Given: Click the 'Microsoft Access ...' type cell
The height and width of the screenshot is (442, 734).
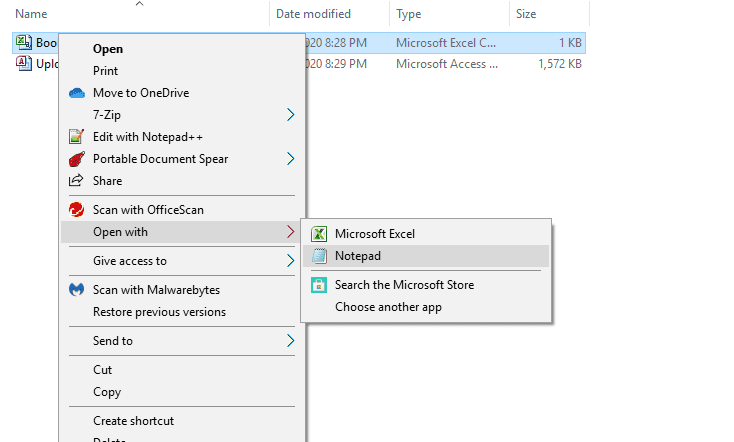Looking at the screenshot, I should 447,64.
